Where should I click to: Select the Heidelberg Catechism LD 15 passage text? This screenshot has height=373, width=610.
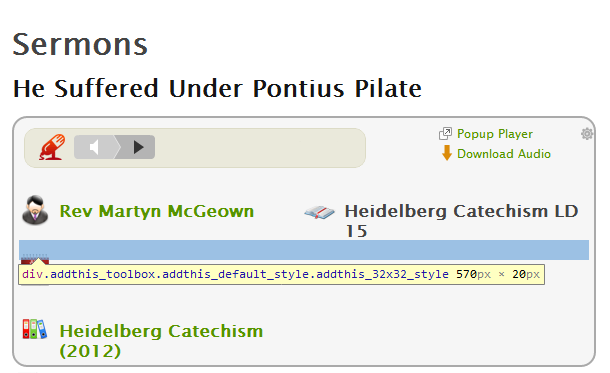pyautogui.click(x=461, y=221)
